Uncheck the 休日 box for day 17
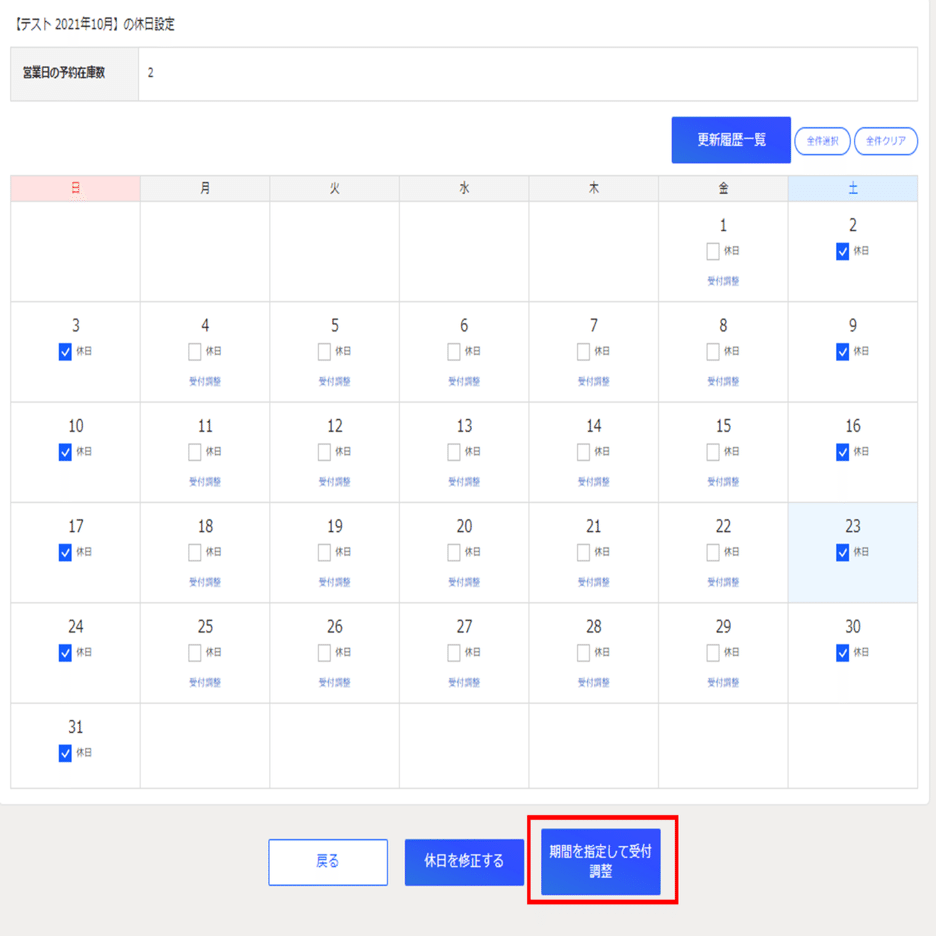Image resolution: width=936 pixels, height=936 pixels. [65, 552]
